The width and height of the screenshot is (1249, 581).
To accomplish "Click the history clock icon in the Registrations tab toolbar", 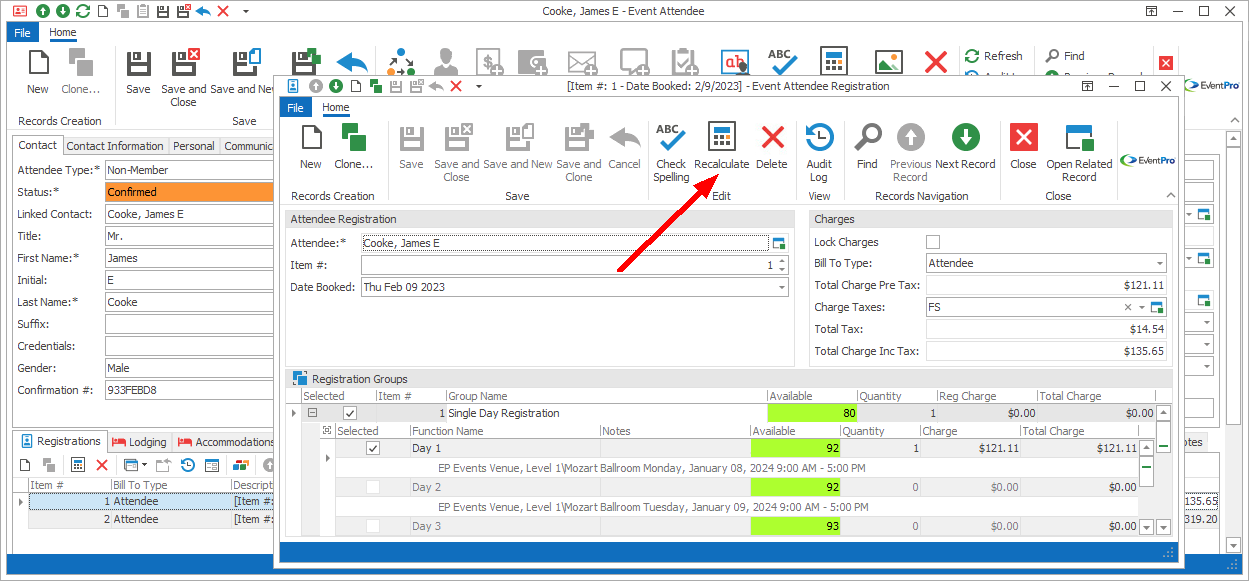I will (x=187, y=465).
